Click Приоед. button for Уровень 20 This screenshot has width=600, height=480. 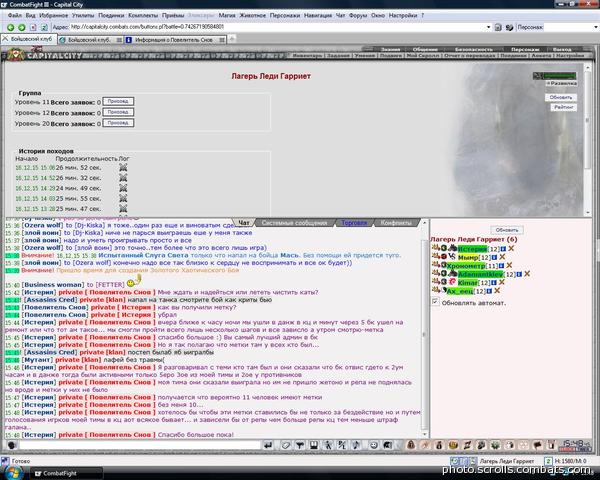(118, 123)
